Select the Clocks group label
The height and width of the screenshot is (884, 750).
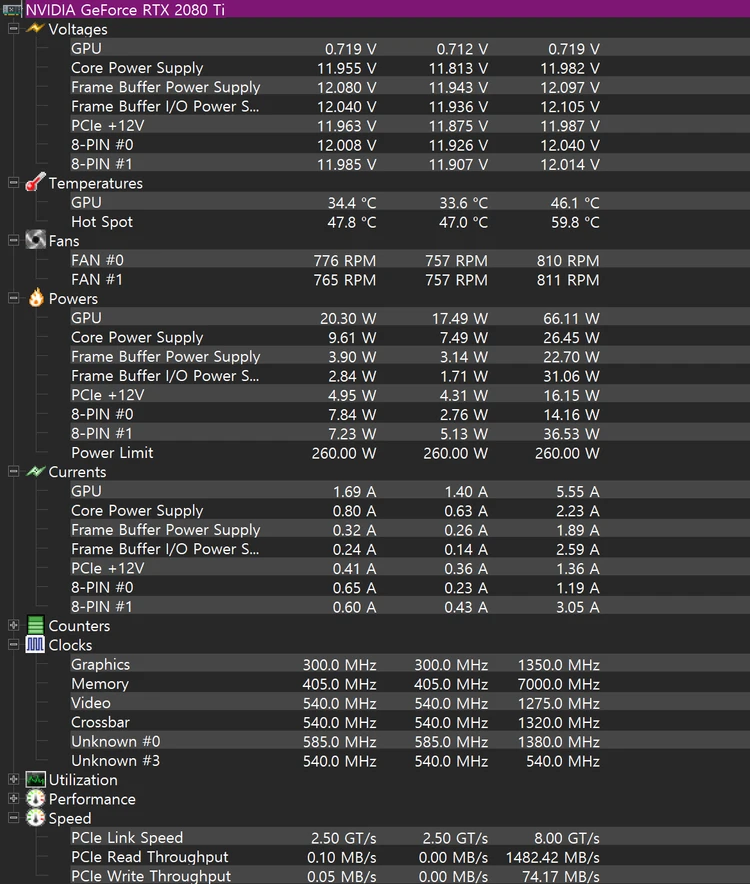pos(70,645)
